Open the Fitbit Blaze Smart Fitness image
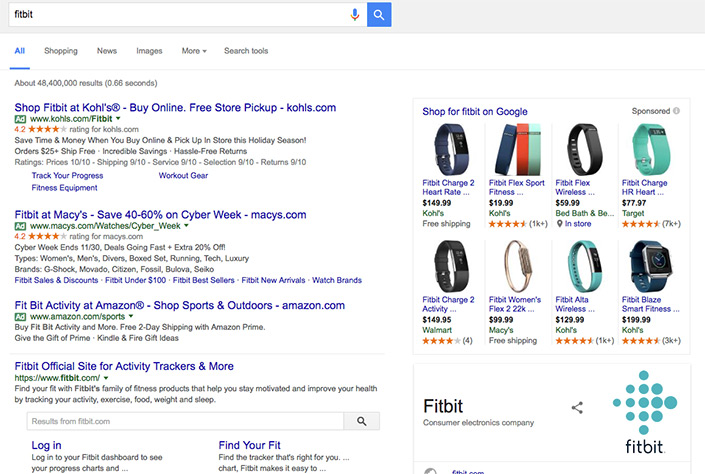Image resolution: width=705 pixels, height=474 pixels. pyautogui.click(x=651, y=266)
